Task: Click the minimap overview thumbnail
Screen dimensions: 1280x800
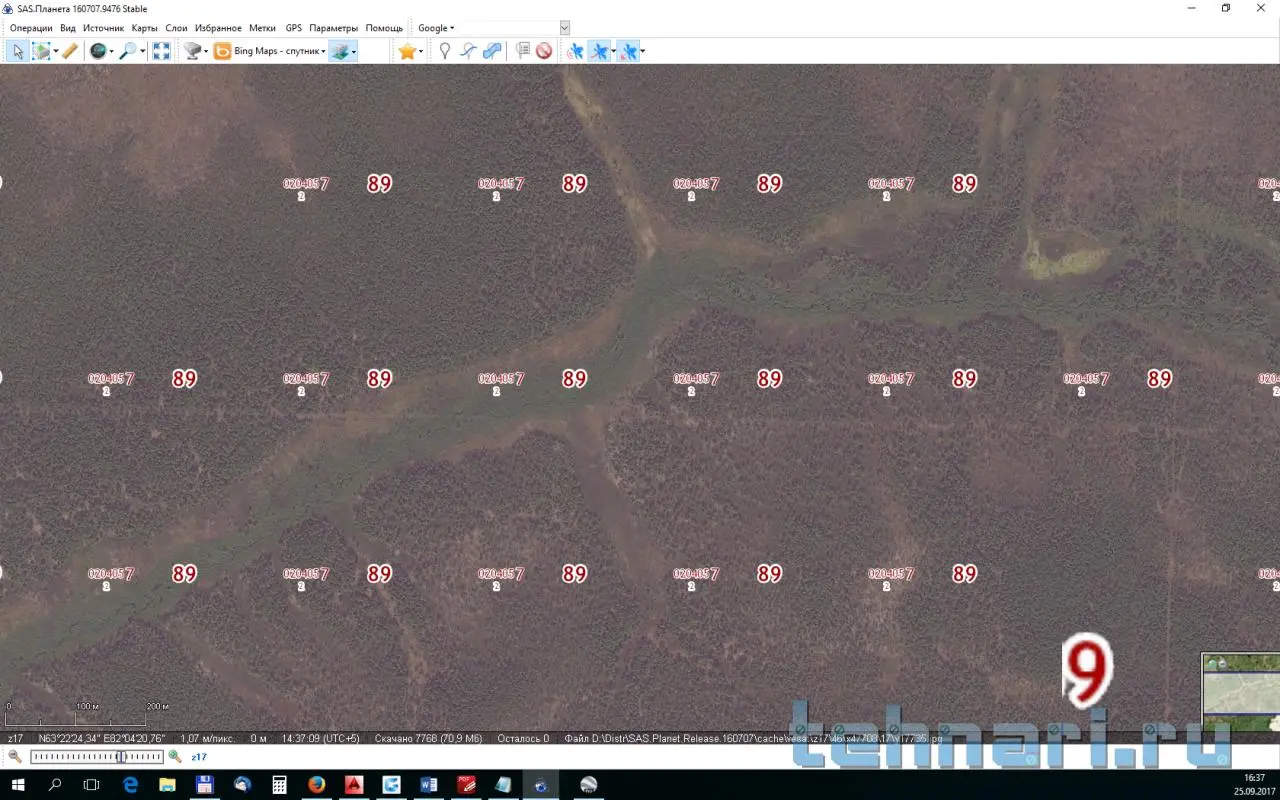Action: tap(1241, 693)
